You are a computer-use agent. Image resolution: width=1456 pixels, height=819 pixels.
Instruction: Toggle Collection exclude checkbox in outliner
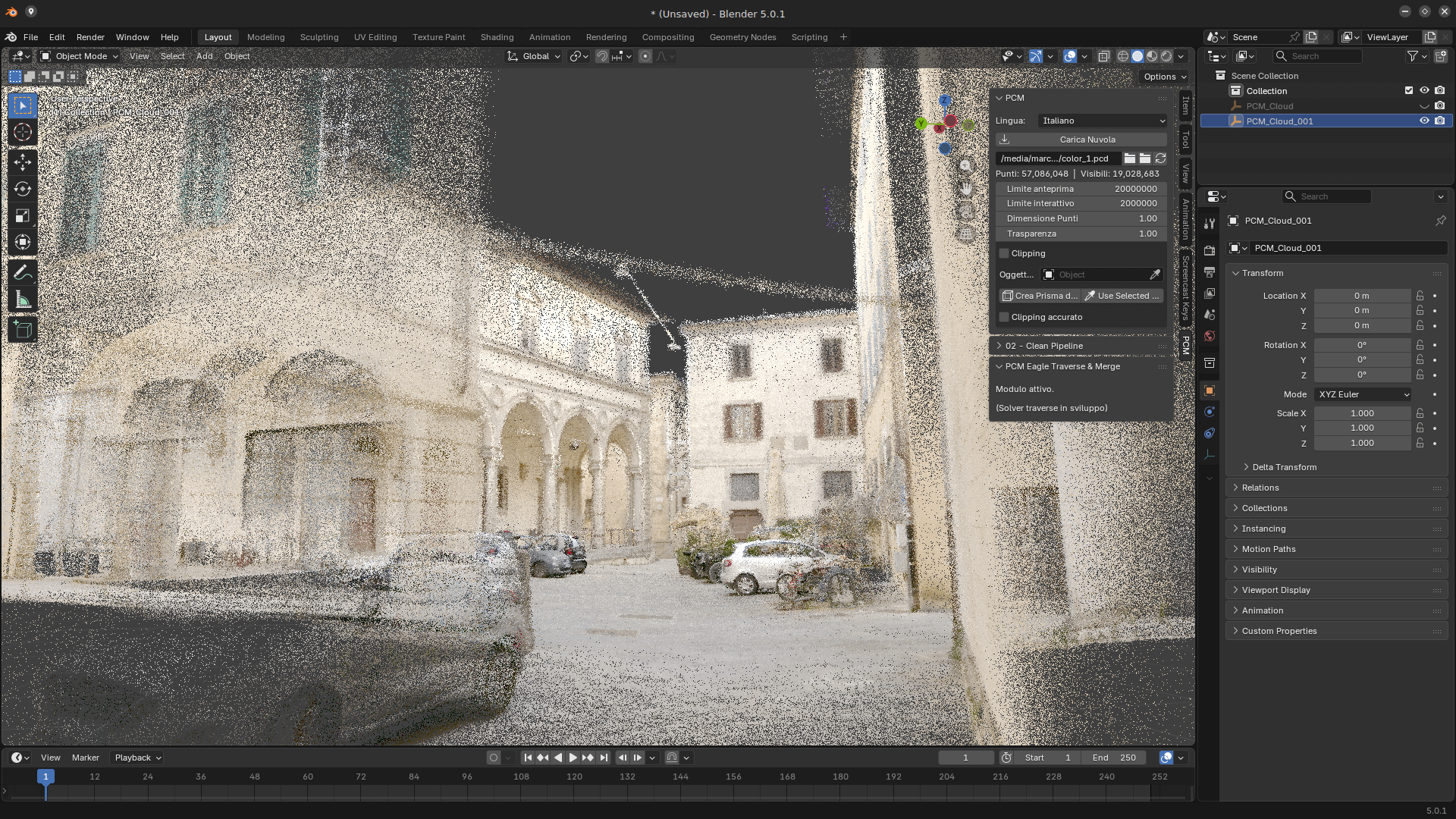point(1409,91)
